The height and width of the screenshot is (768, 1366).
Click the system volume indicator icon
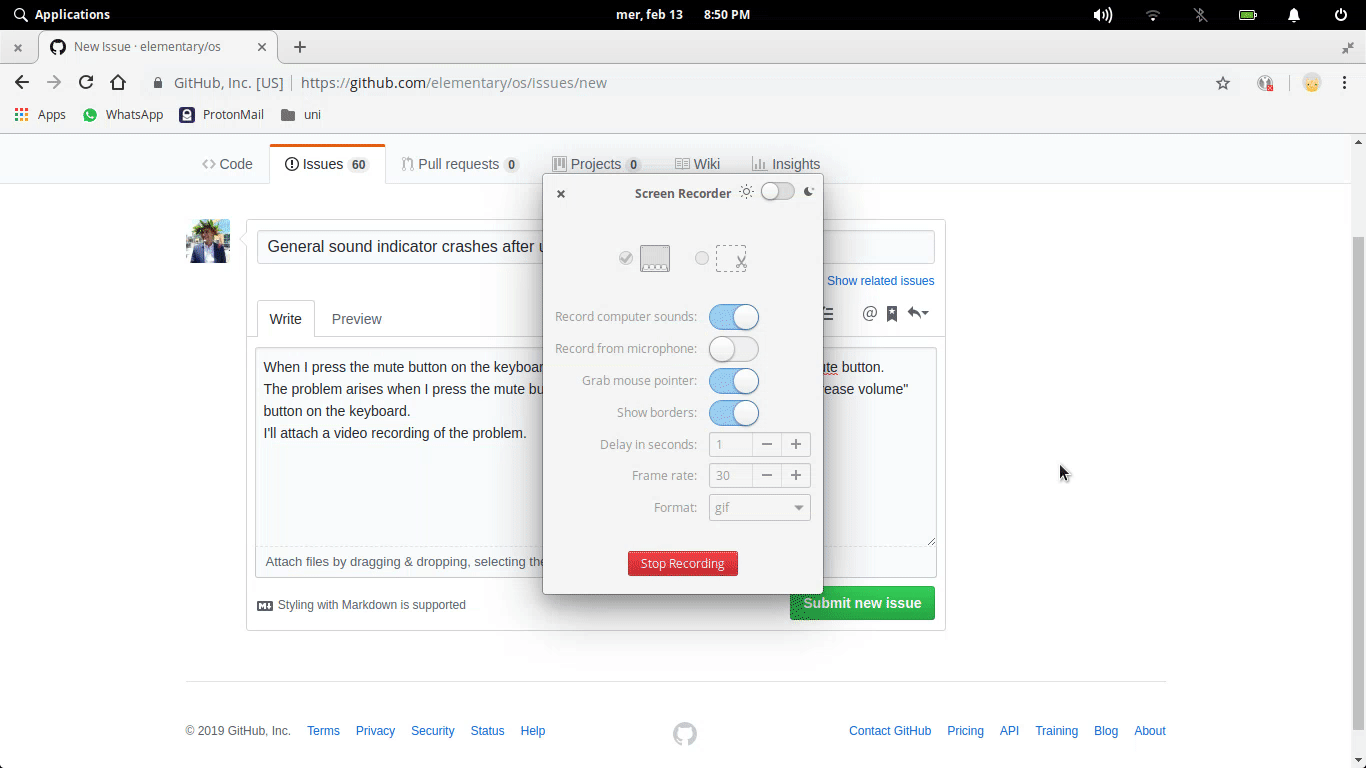point(1103,15)
